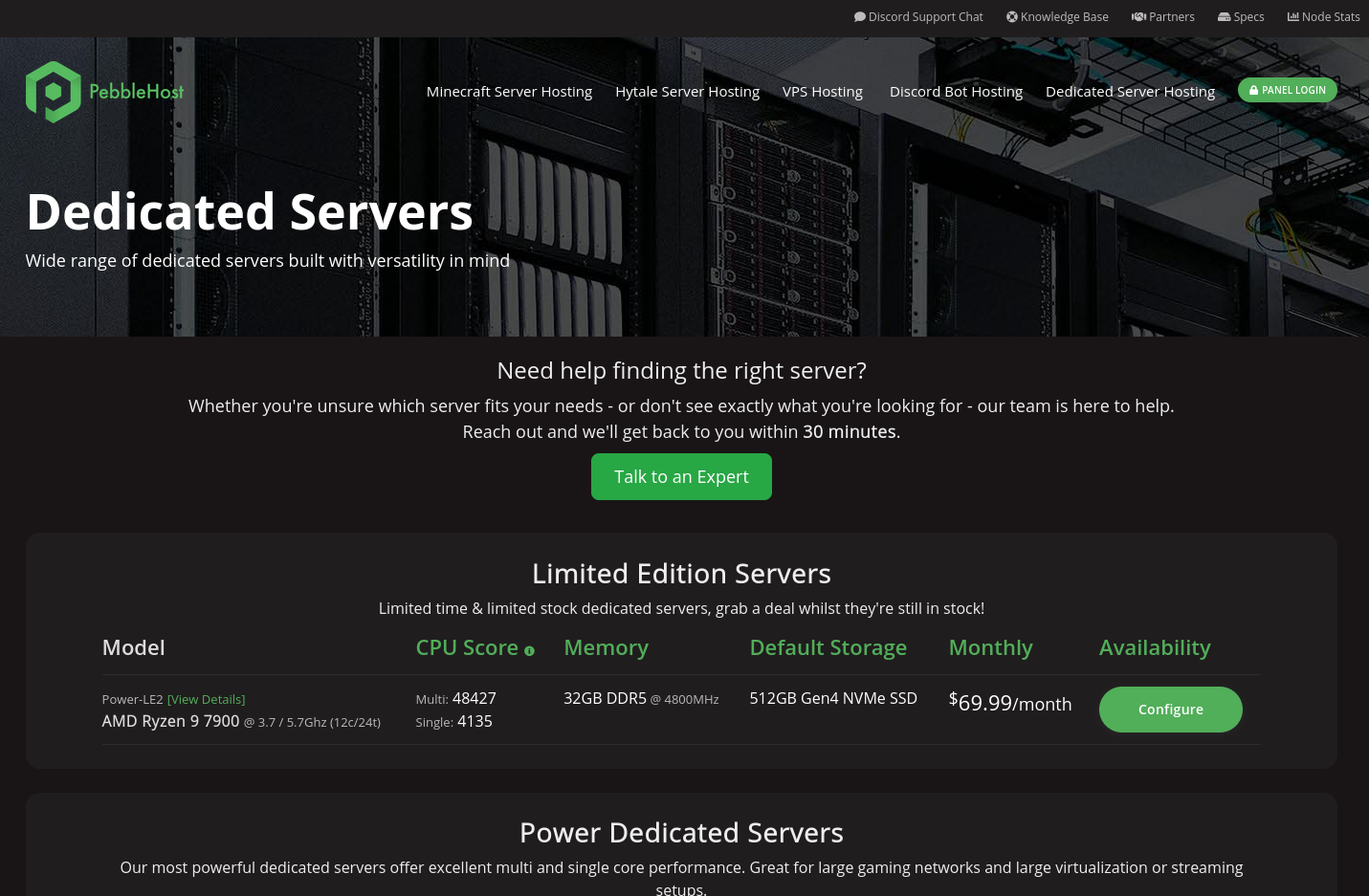The image size is (1369, 896).
Task: Configure the Power-LE2 server
Action: (x=1171, y=710)
